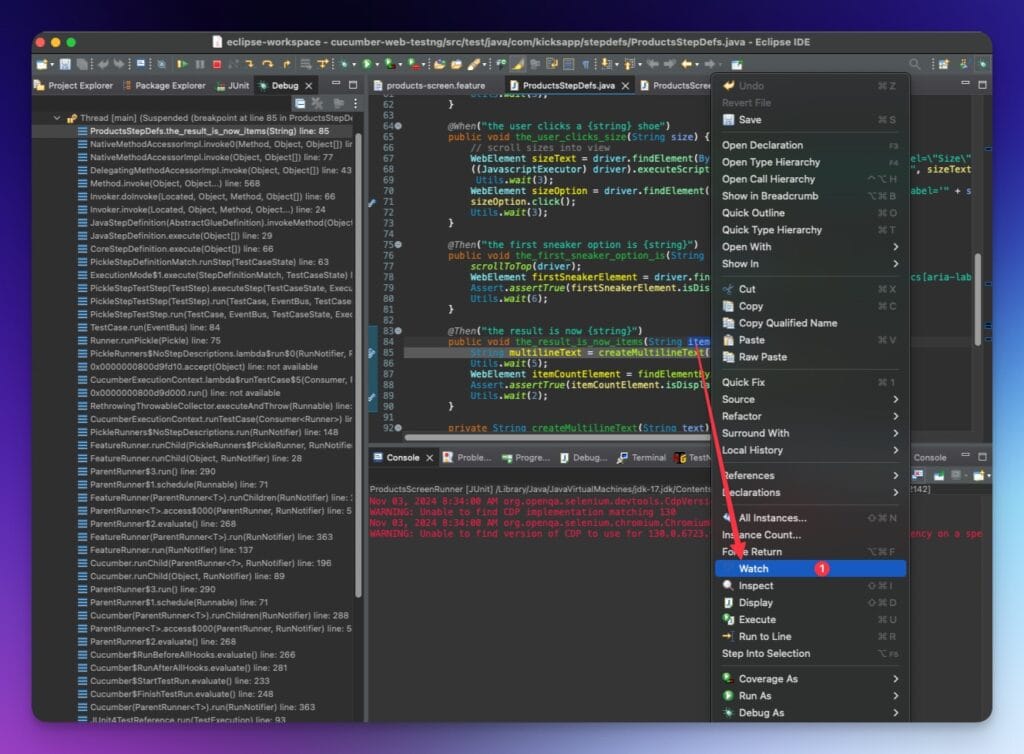This screenshot has height=754, width=1024.
Task: Choose Step Into Selection menu entry
Action: [810, 653]
